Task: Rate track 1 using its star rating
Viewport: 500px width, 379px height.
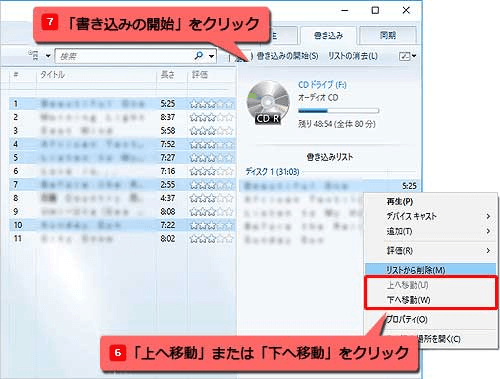Action: tap(211, 104)
